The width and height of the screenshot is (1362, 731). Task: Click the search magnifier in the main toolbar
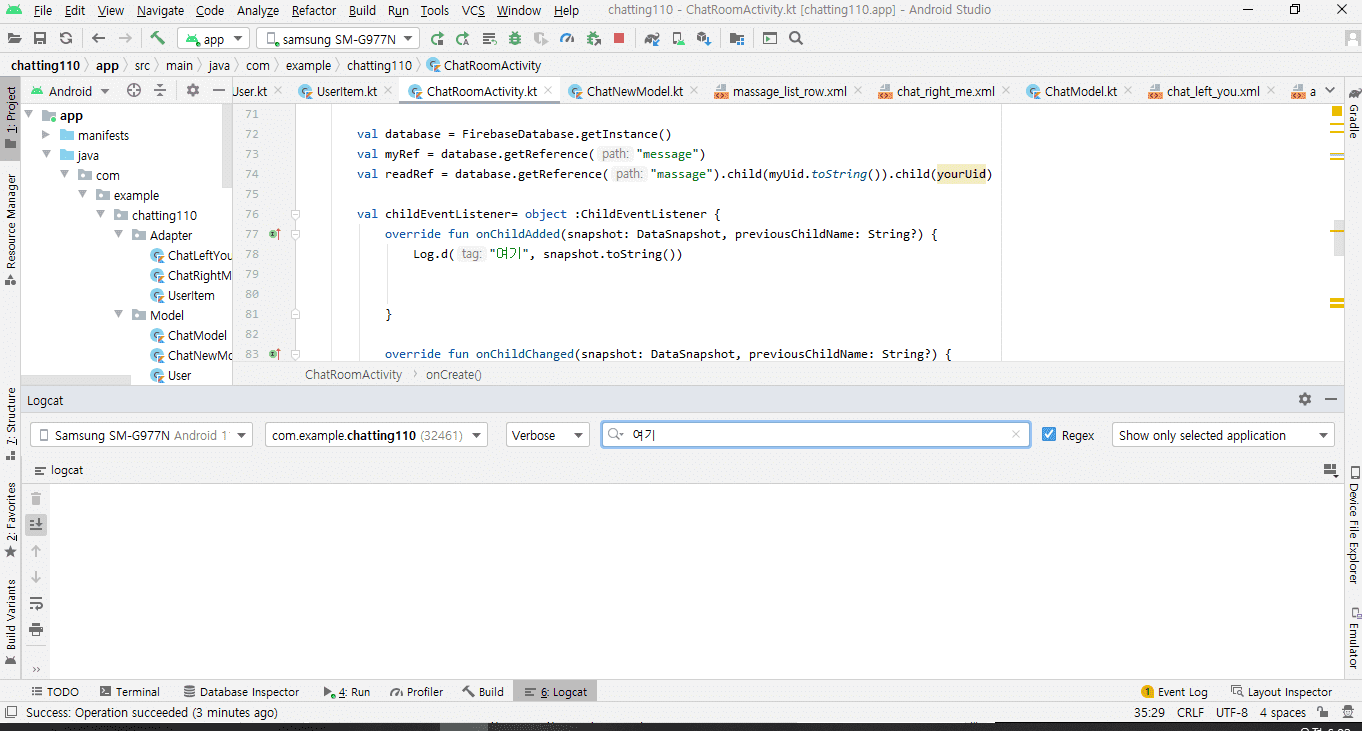[x=796, y=39]
